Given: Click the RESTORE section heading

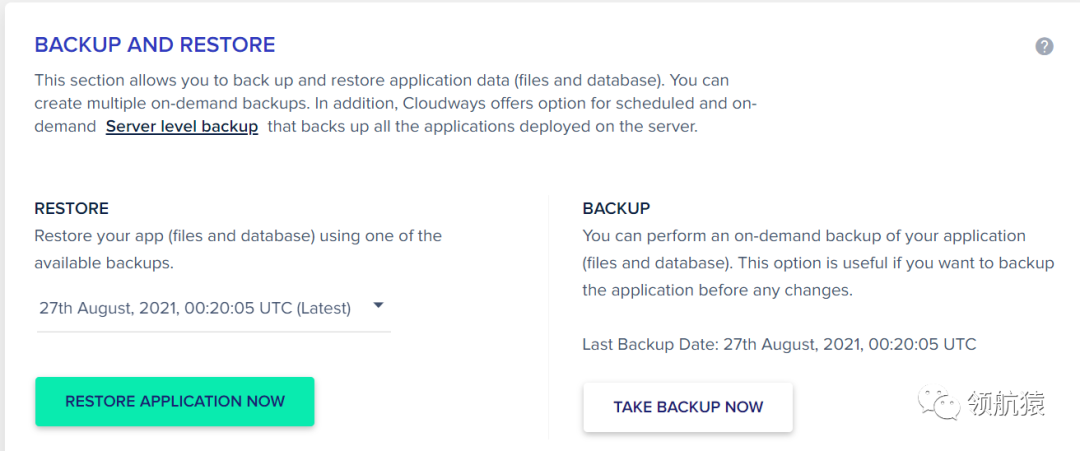Looking at the screenshot, I should click(x=71, y=209).
